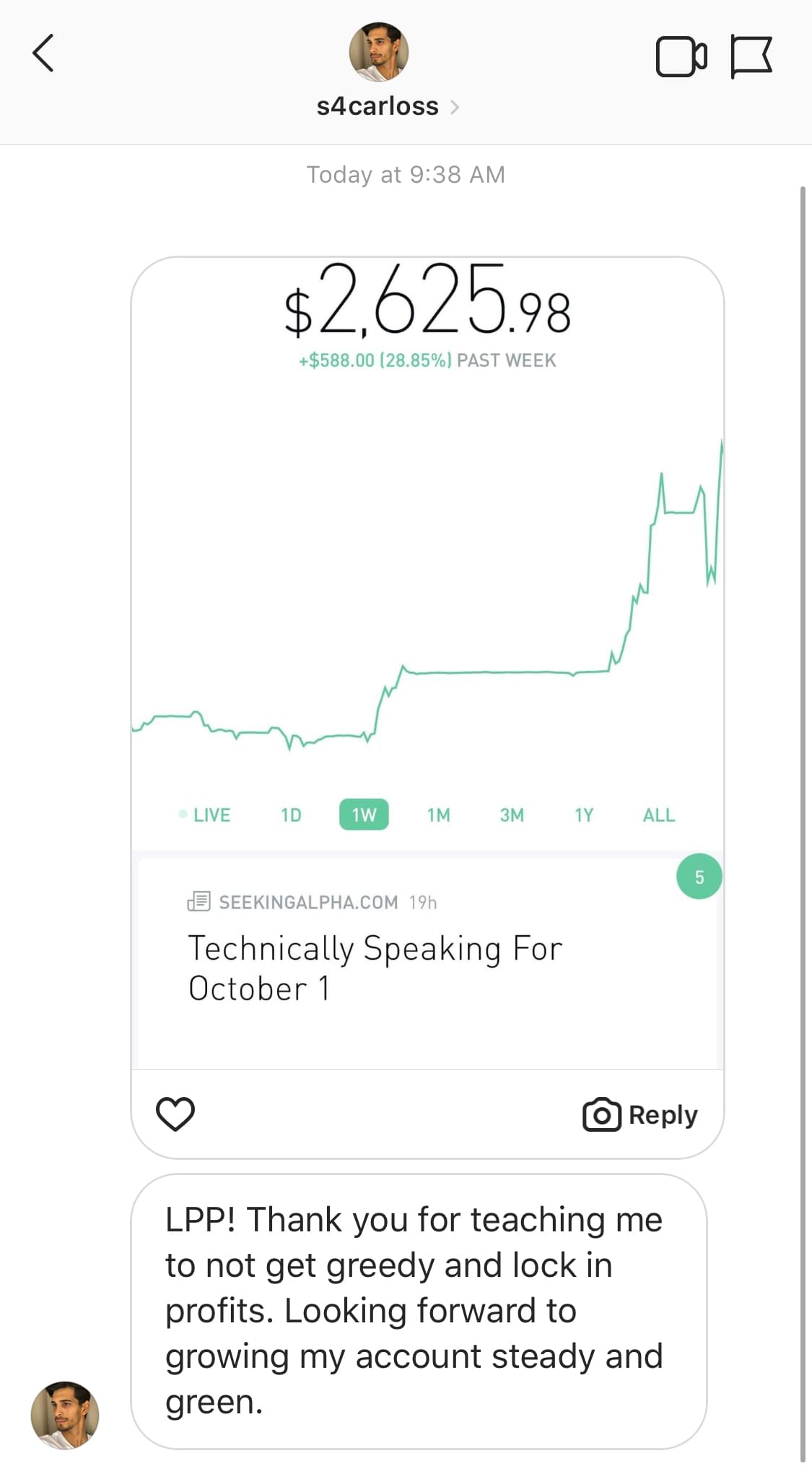The height and width of the screenshot is (1469, 812).
Task: Open s4carloss profile details chevron
Action: pos(455,108)
